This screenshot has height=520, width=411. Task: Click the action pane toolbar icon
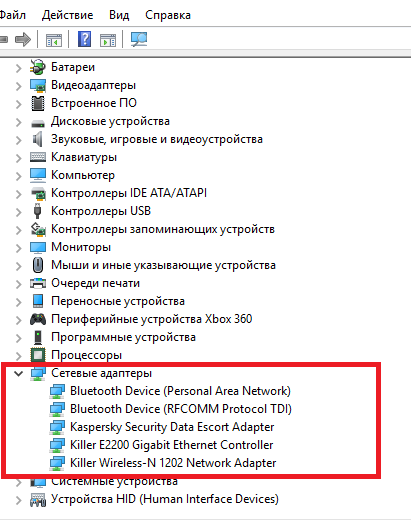pyautogui.click(x=108, y=40)
